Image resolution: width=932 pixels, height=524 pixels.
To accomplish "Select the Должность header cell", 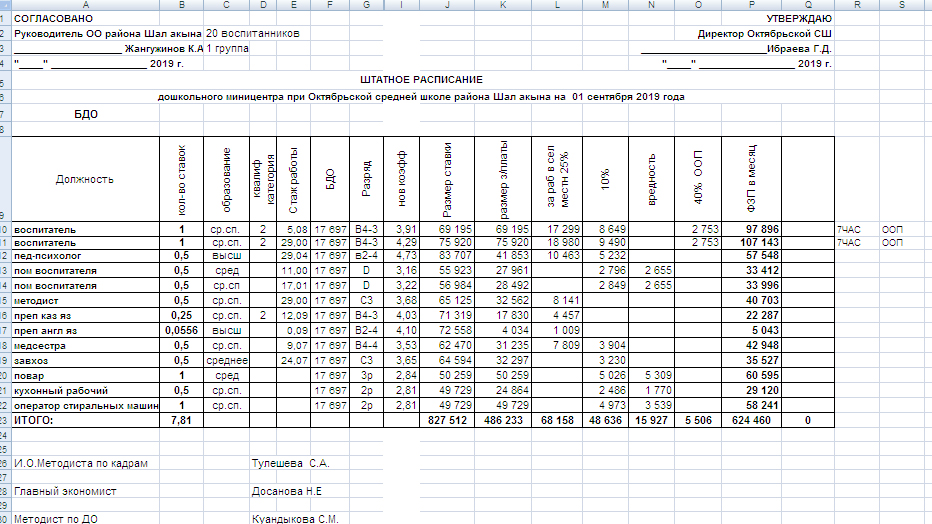I will click(x=85, y=179).
